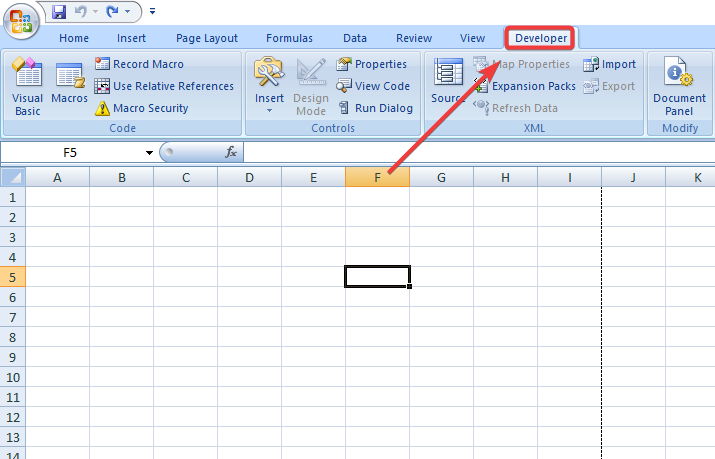
Task: Select column G header
Action: coord(441,177)
